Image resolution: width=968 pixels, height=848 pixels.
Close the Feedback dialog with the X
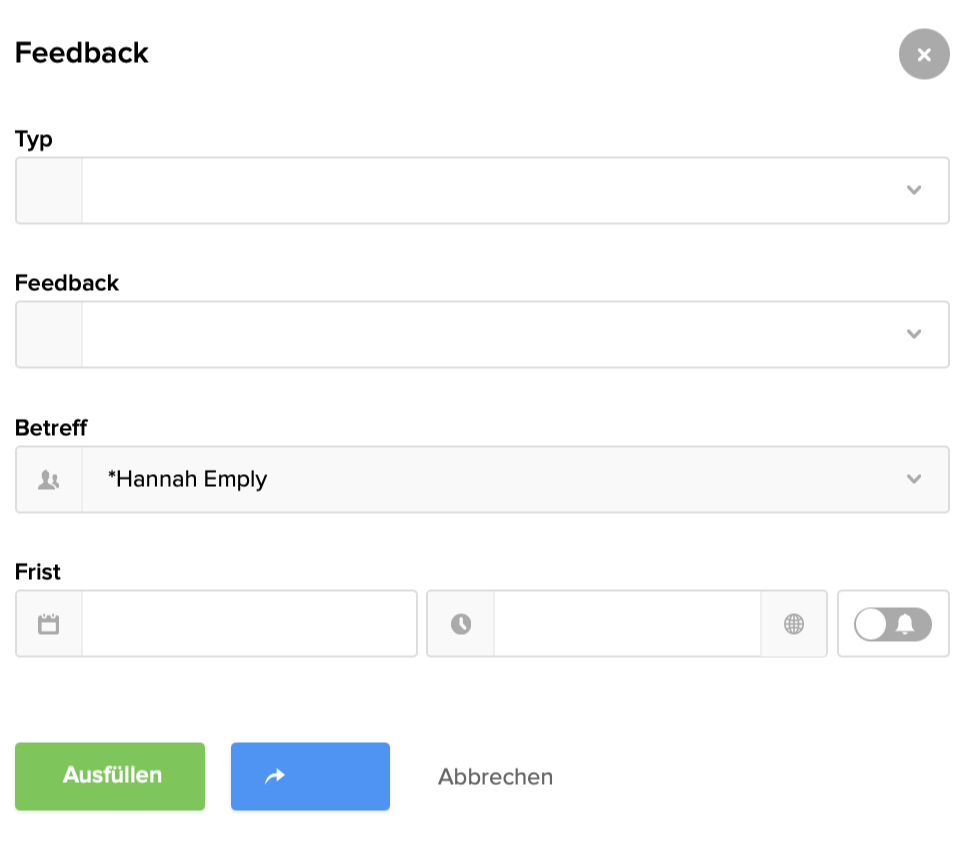(x=923, y=54)
